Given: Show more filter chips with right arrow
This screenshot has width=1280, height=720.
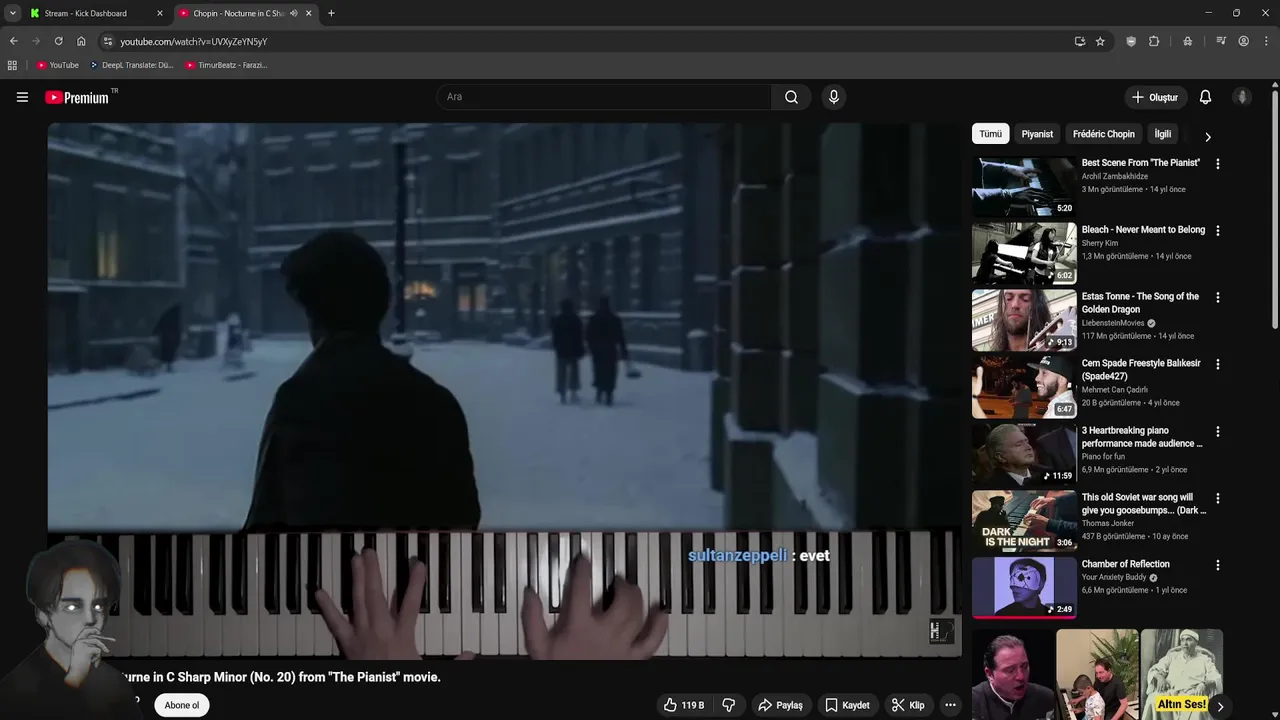Looking at the screenshot, I should [x=1207, y=137].
